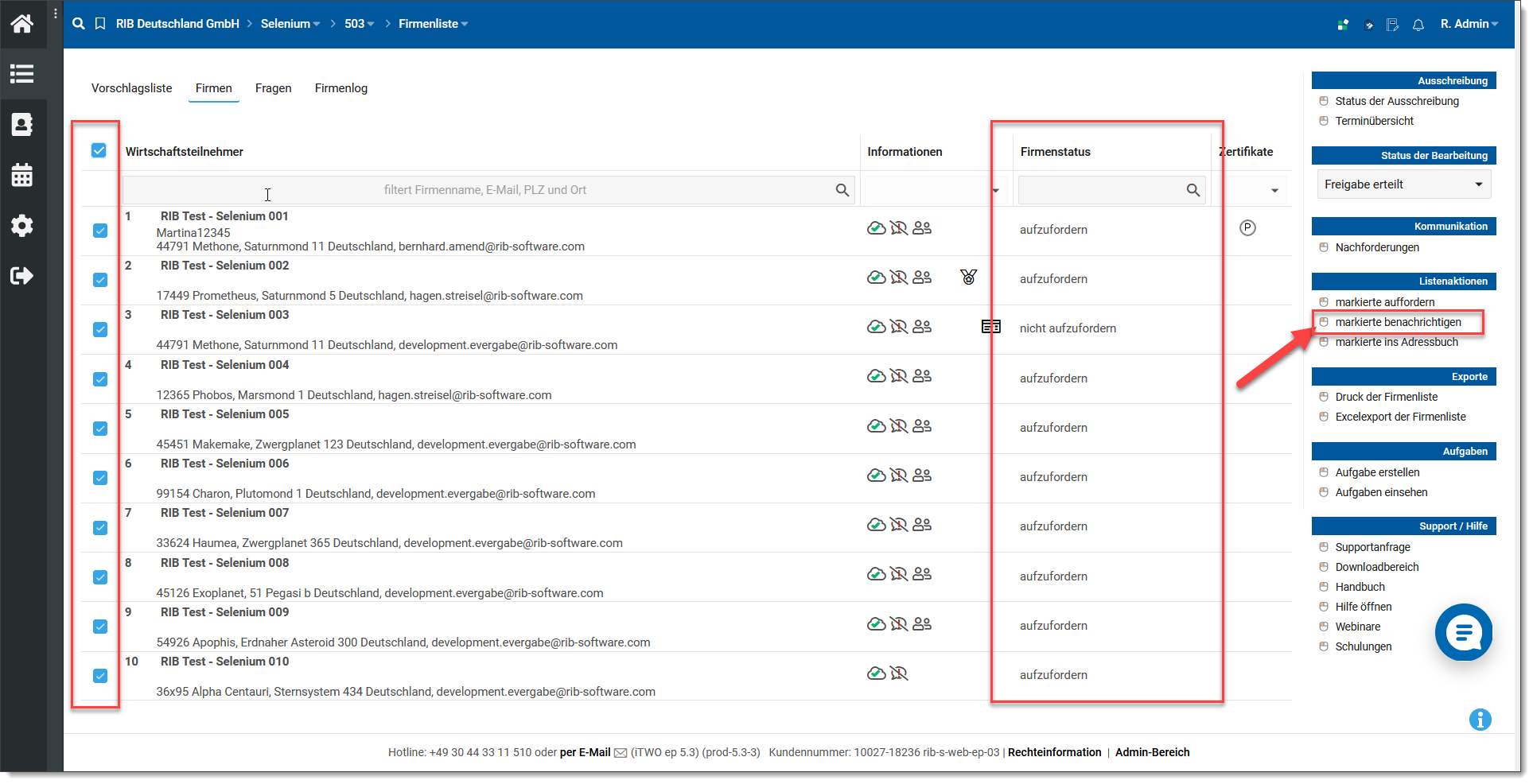
Task: Click the vertical dots sidebar expander
Action: pos(56,14)
